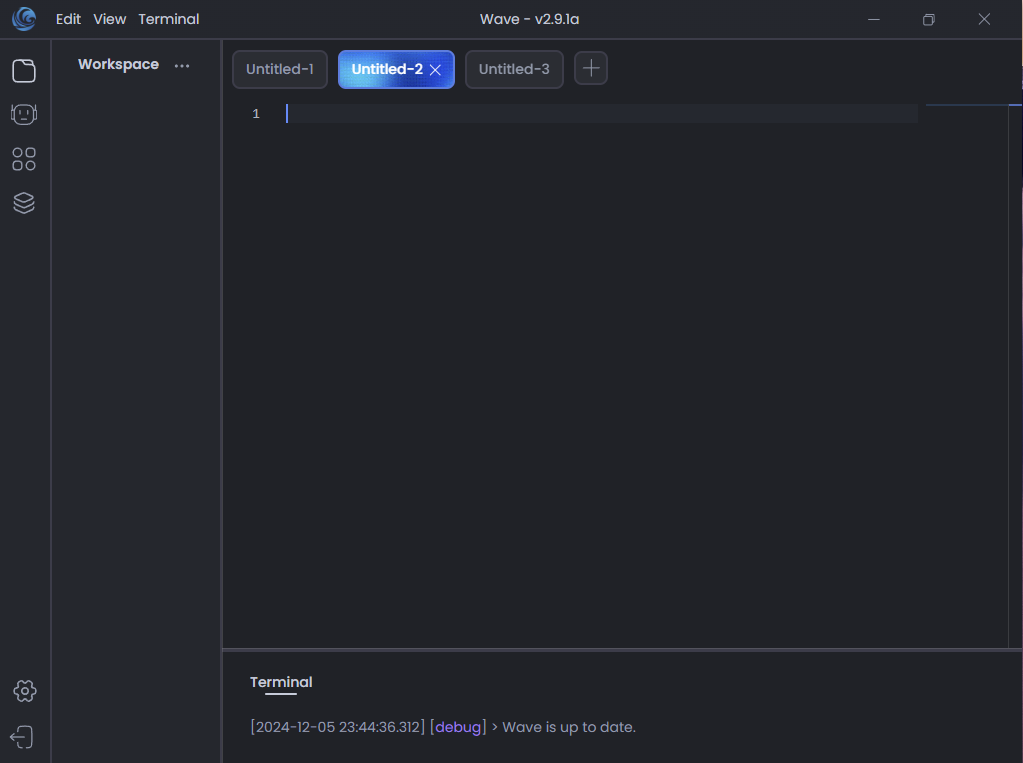Open the Terminal menu in menu bar

coord(169,19)
